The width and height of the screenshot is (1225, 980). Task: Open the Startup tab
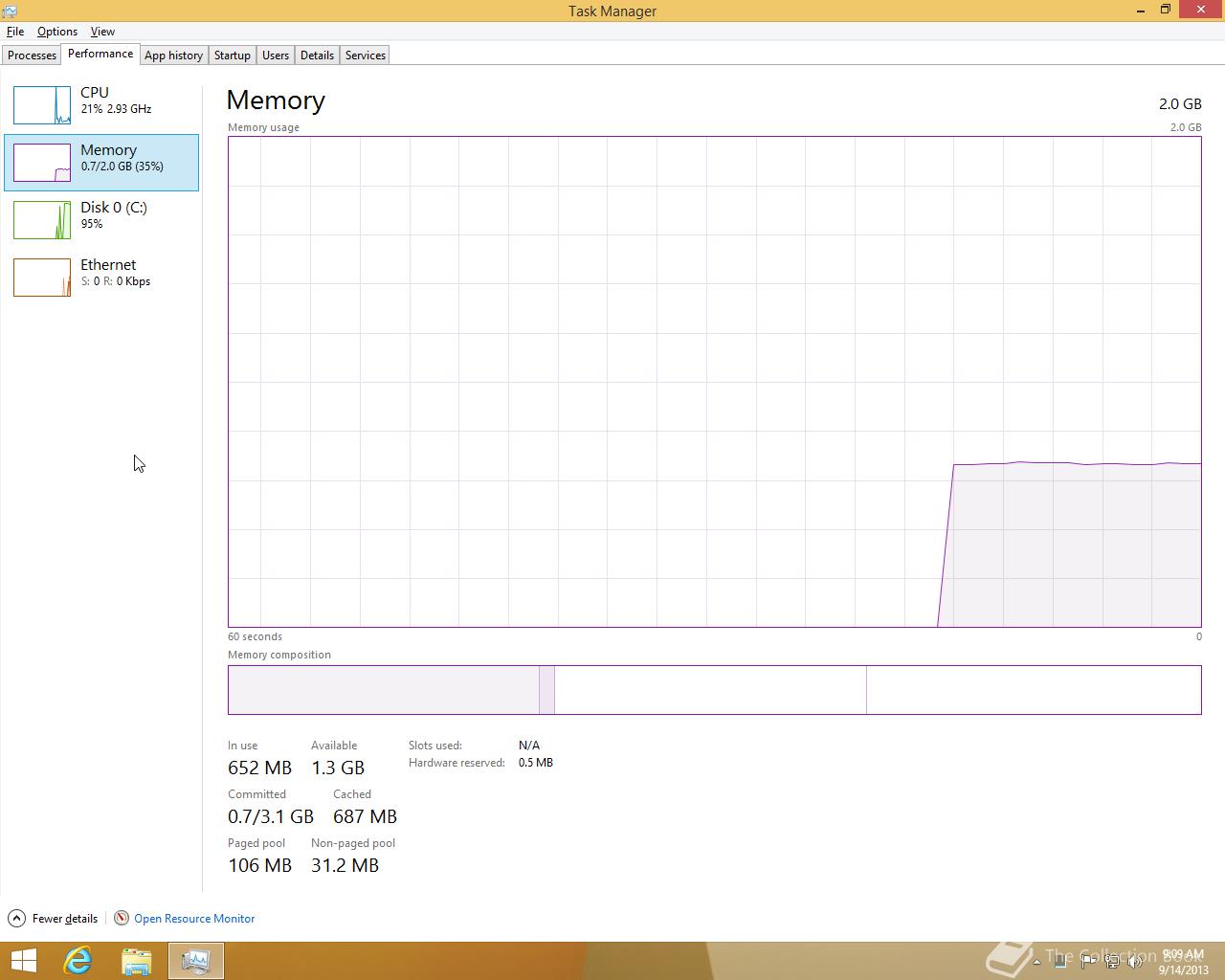pos(232,56)
